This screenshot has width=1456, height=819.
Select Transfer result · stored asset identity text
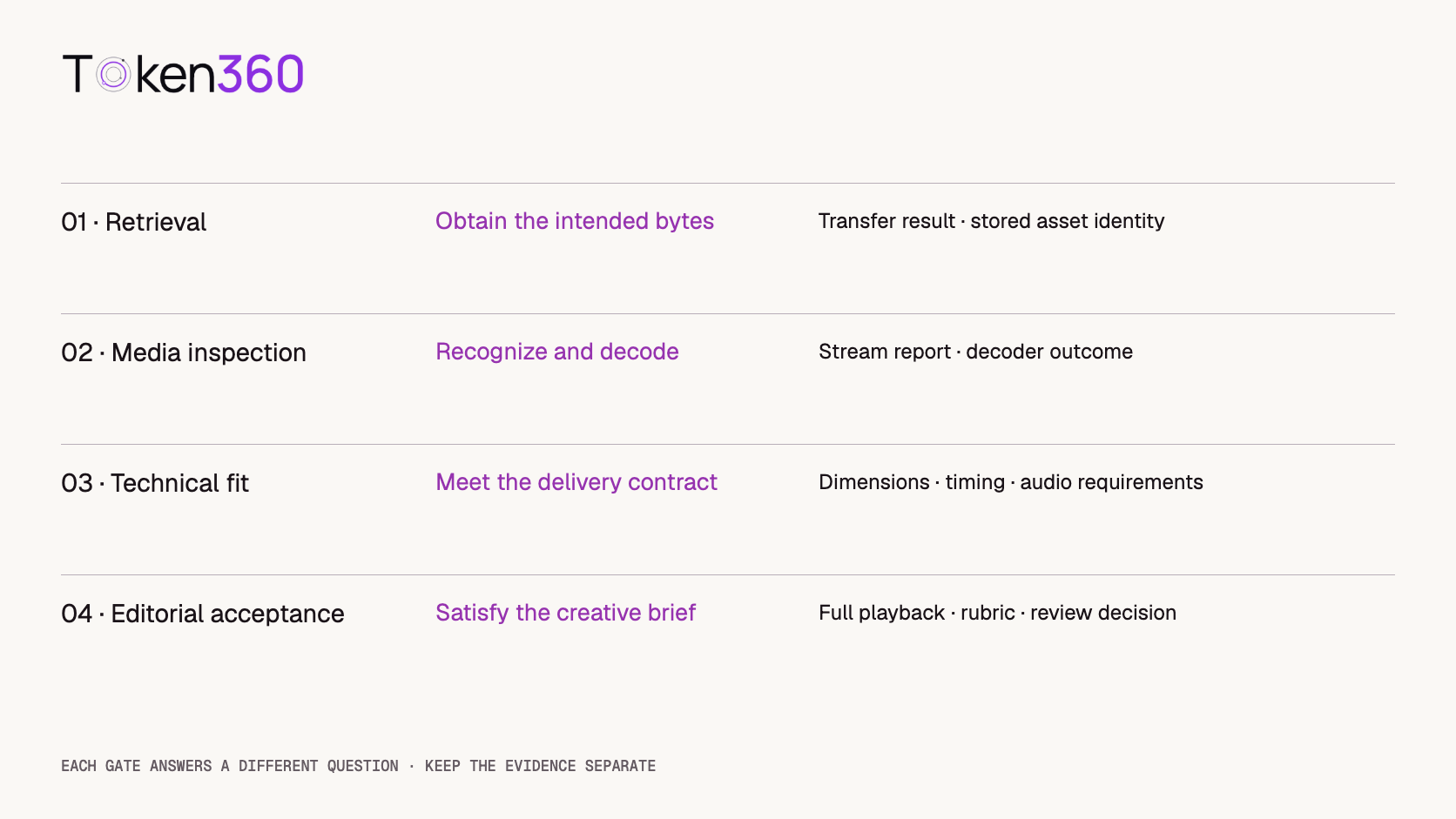pos(991,221)
